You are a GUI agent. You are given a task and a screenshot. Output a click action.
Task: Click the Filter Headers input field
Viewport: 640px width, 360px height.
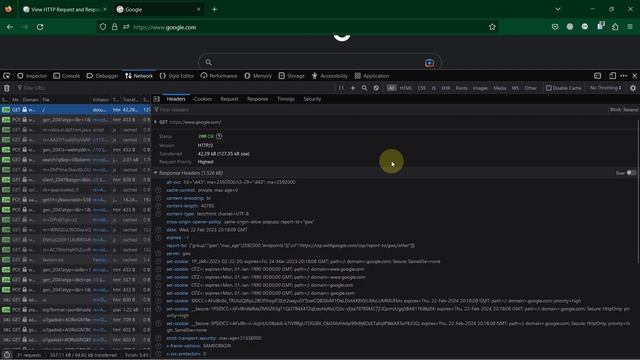(380, 109)
